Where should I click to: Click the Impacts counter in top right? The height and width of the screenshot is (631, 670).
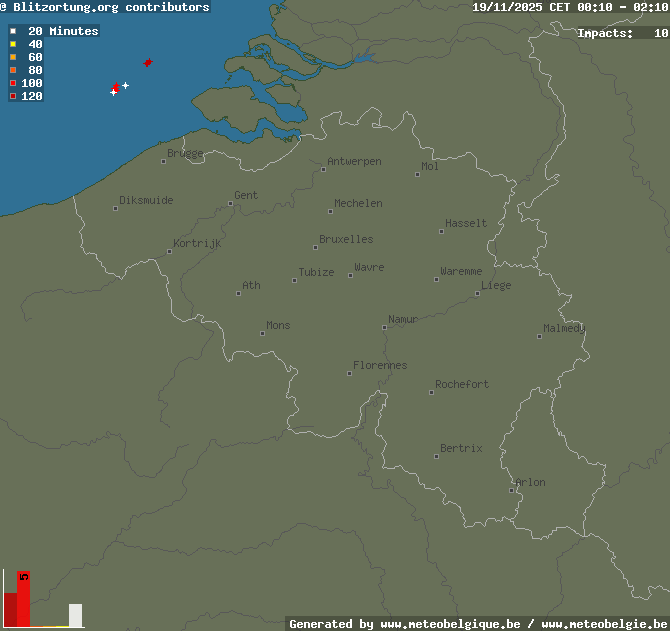coord(622,33)
